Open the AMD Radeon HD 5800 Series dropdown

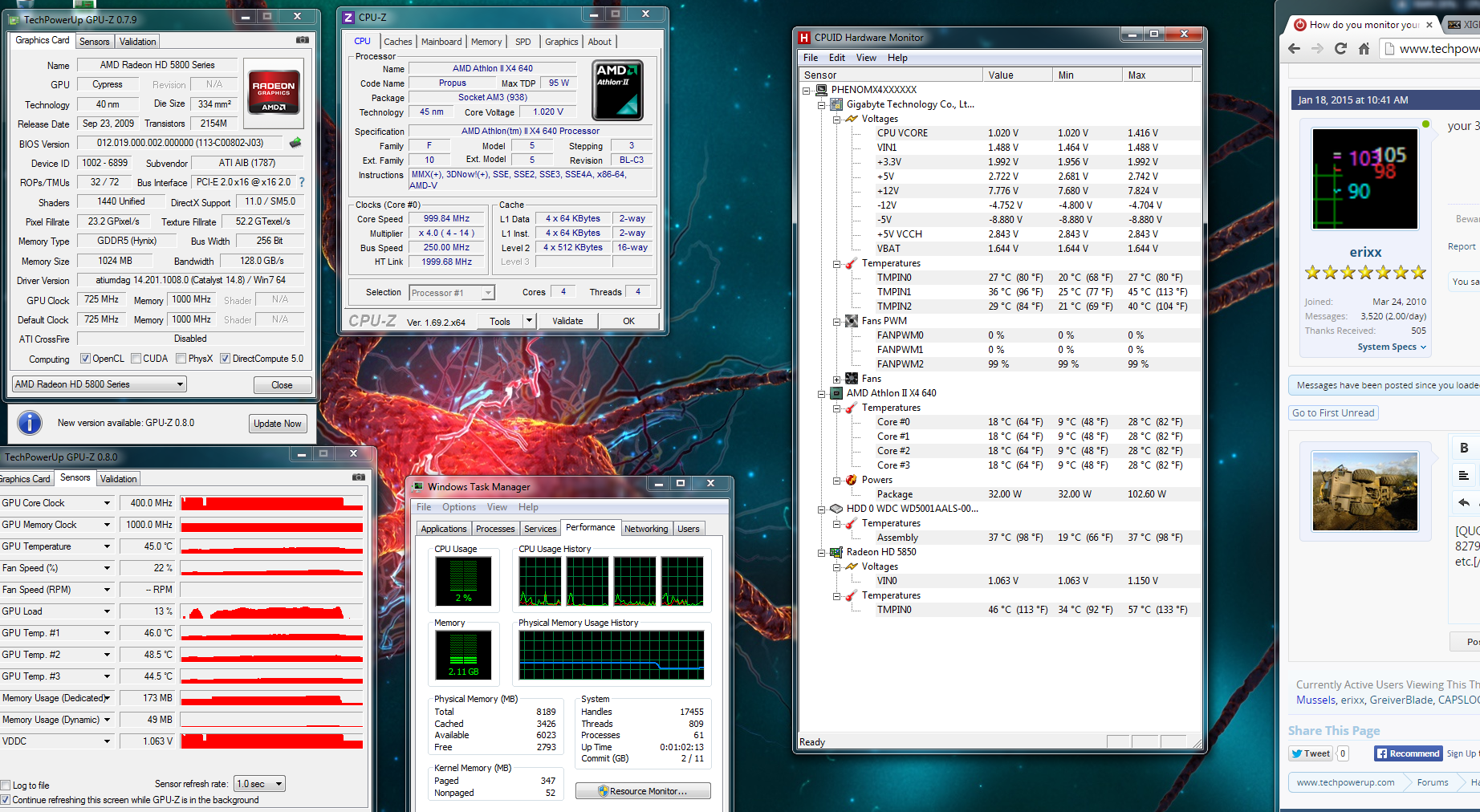point(100,384)
